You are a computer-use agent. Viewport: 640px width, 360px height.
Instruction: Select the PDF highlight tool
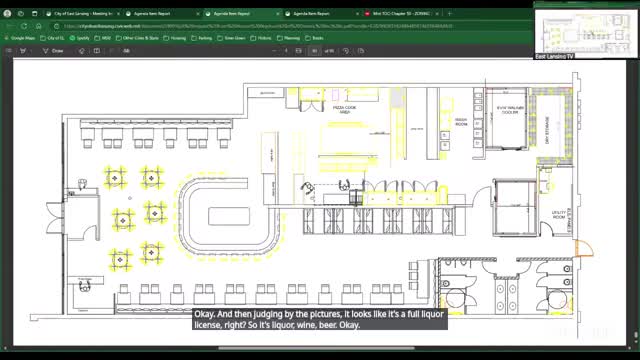(x=23, y=51)
